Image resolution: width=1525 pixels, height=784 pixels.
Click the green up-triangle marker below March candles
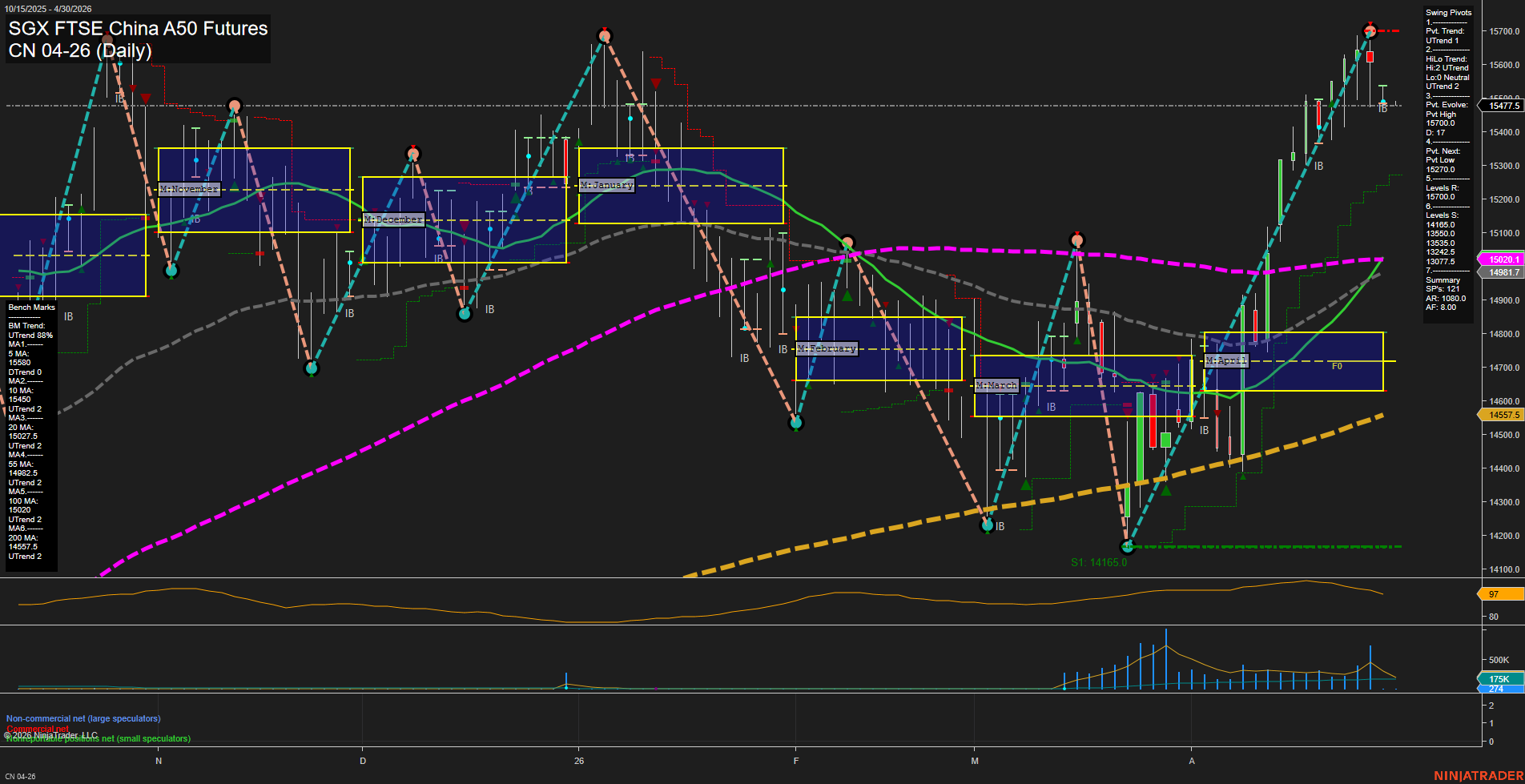(1026, 484)
